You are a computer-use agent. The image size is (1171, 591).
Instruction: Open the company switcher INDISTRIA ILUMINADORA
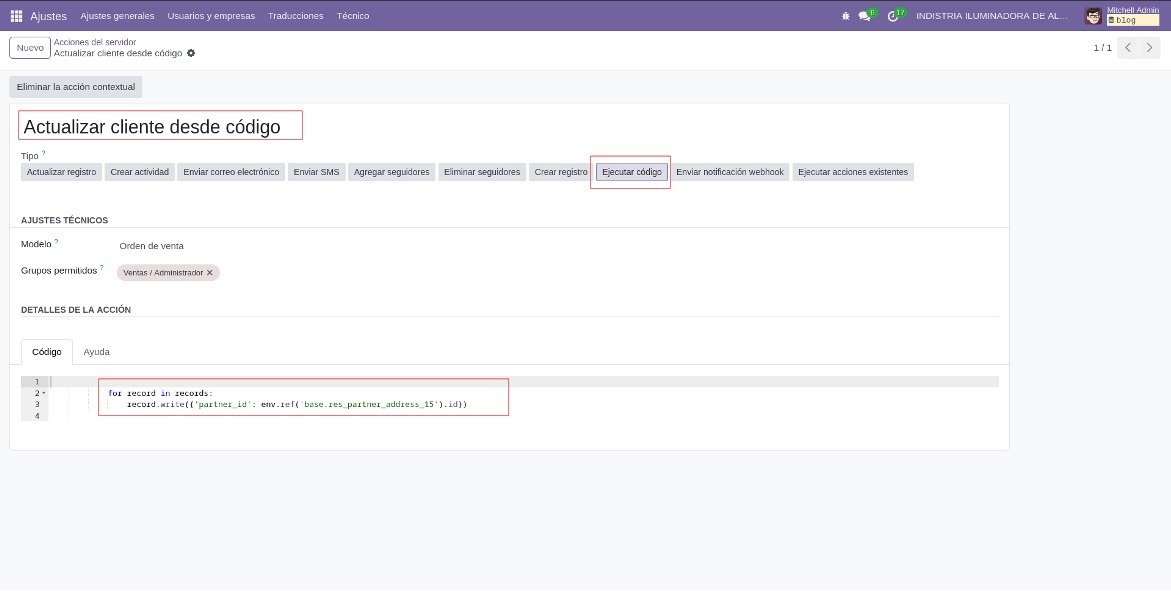click(992, 16)
